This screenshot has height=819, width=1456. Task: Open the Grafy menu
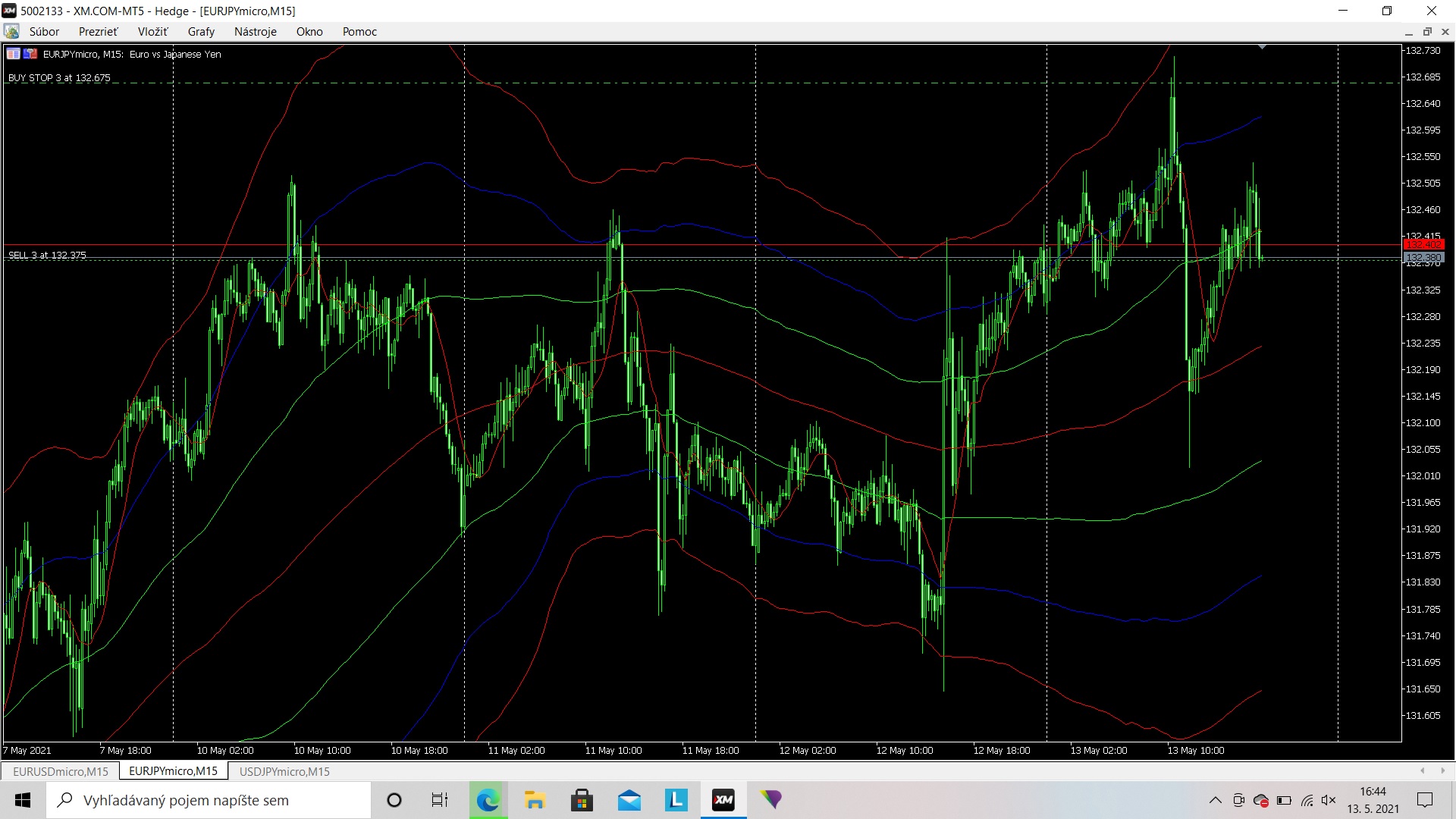coord(201,32)
